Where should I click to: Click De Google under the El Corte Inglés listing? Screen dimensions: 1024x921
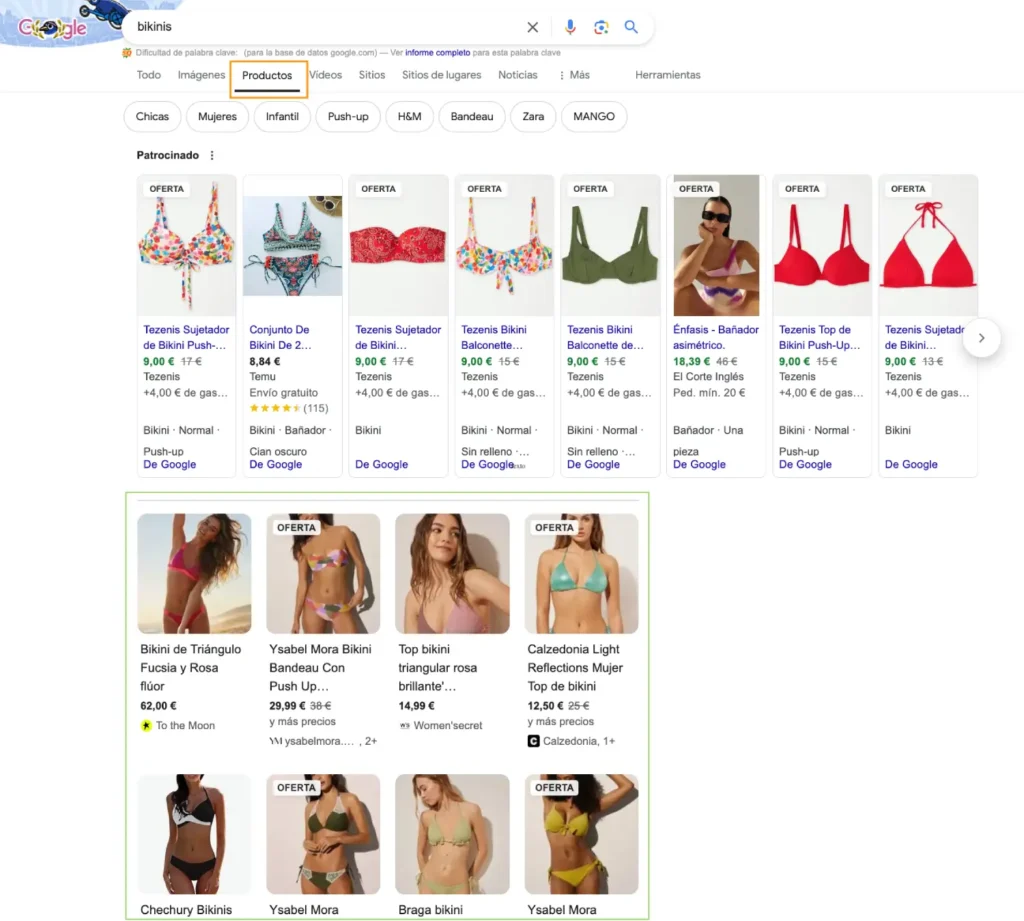(x=699, y=464)
